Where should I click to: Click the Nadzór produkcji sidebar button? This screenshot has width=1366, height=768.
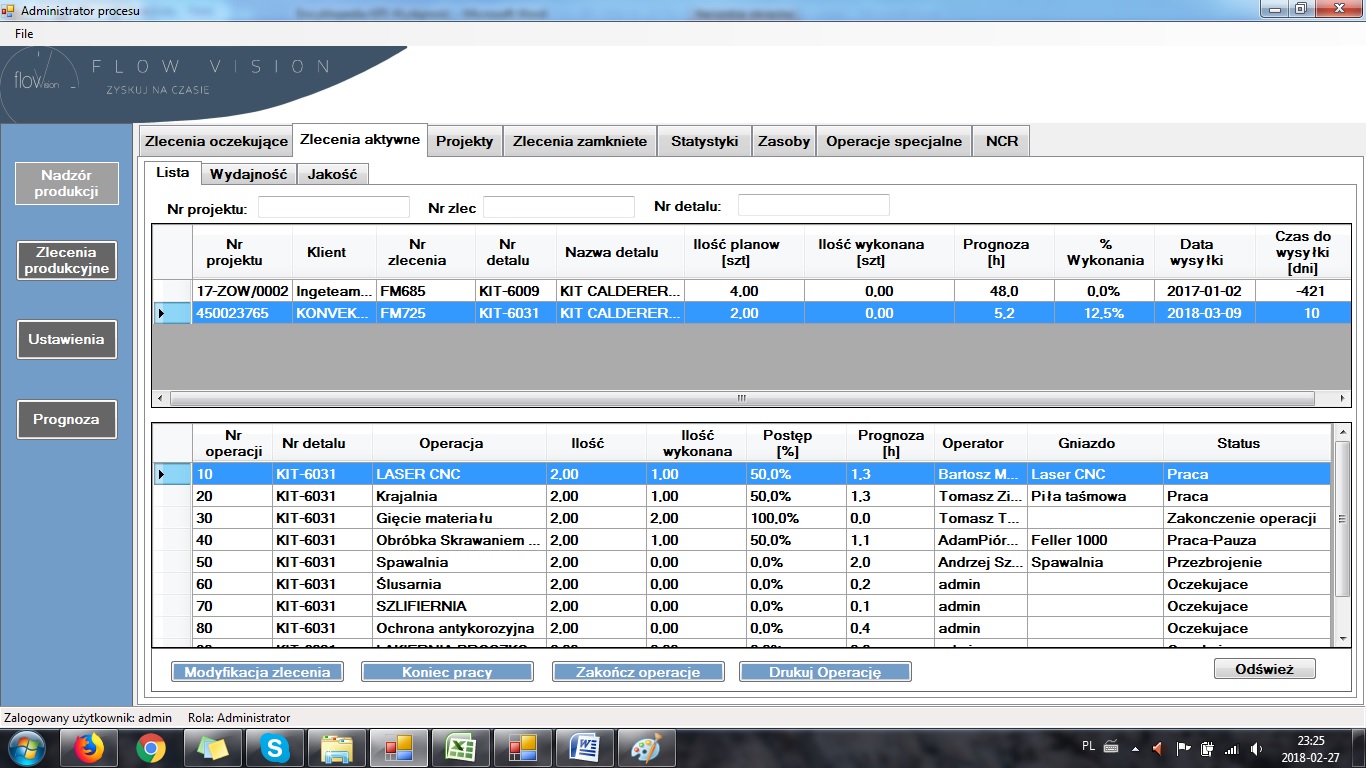click(66, 183)
